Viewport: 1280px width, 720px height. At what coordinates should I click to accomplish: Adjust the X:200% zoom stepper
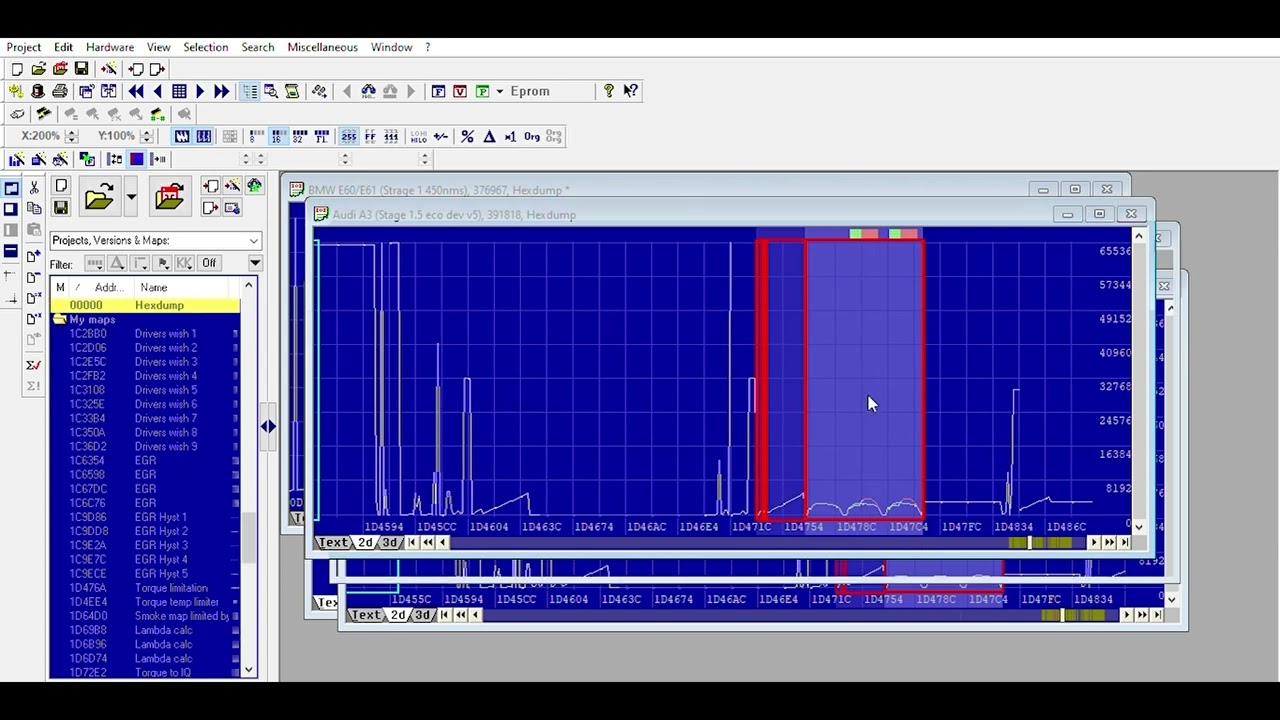tap(71, 136)
